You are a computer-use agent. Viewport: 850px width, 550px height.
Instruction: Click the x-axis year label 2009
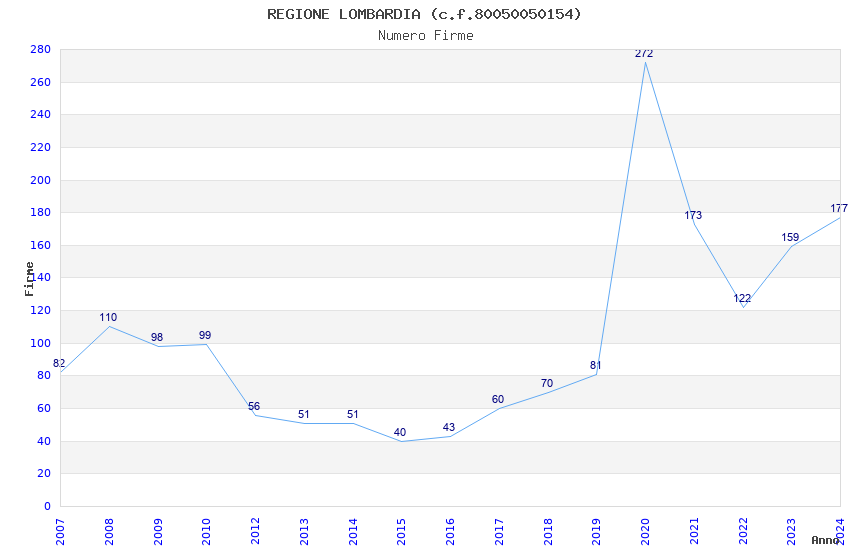click(x=158, y=532)
